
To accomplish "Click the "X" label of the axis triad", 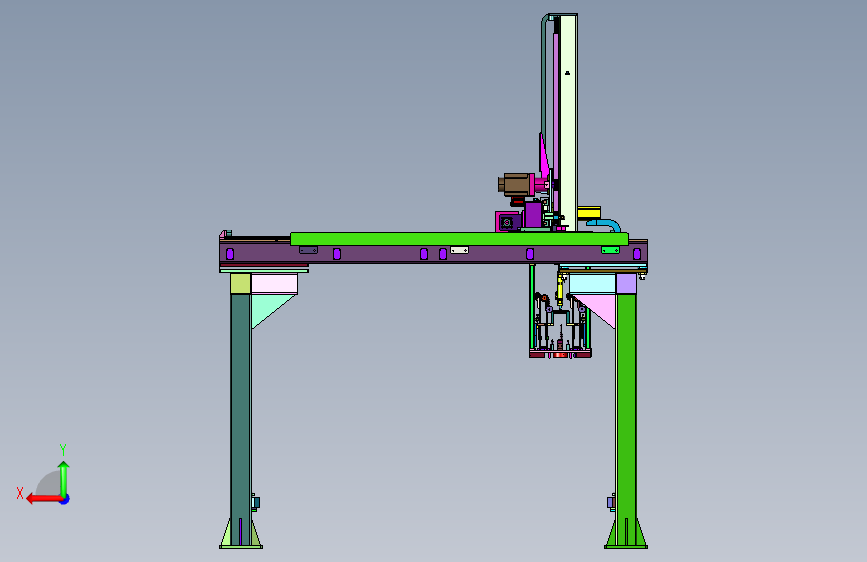I will (20, 493).
